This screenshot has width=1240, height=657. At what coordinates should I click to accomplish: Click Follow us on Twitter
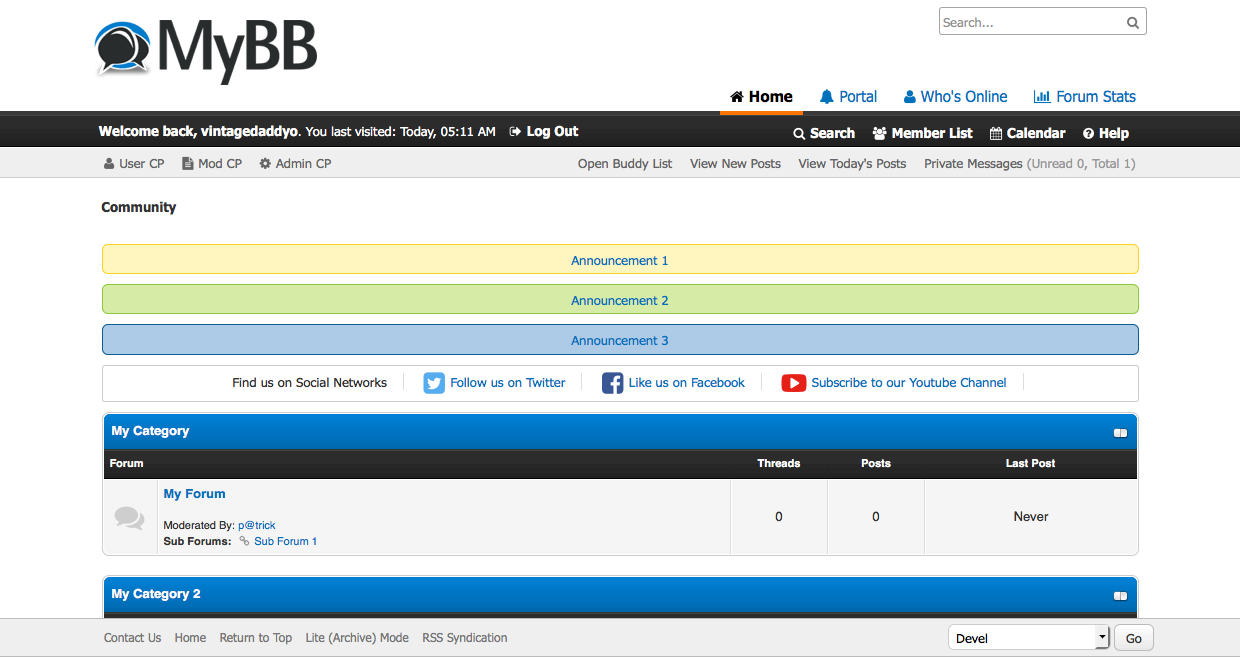click(508, 383)
